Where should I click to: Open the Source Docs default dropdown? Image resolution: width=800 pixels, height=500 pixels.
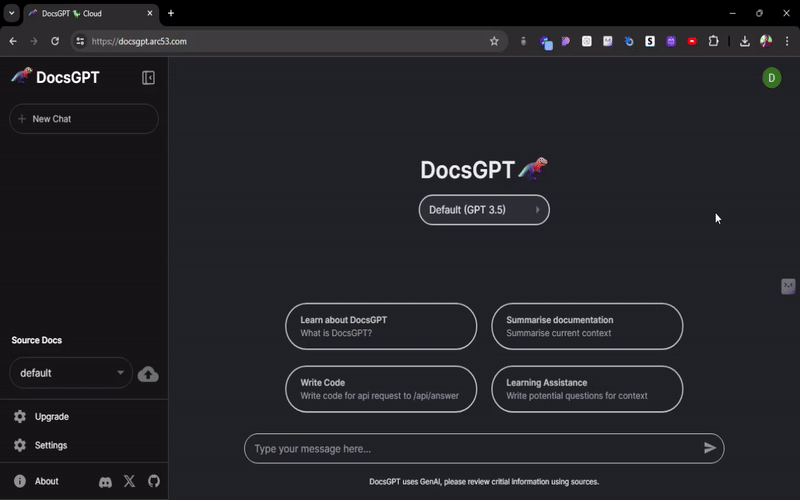[x=71, y=373]
